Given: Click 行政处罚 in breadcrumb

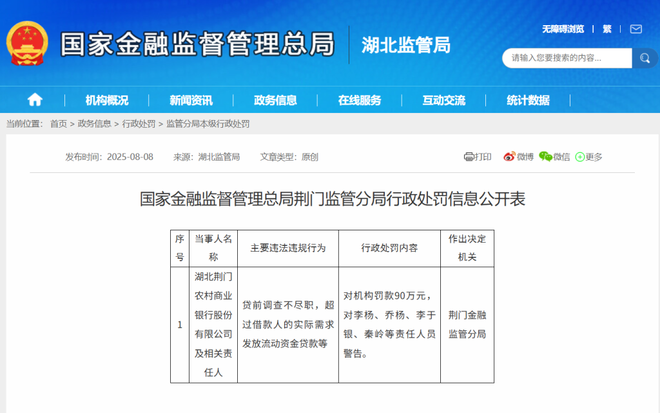Looking at the screenshot, I should point(138,124).
